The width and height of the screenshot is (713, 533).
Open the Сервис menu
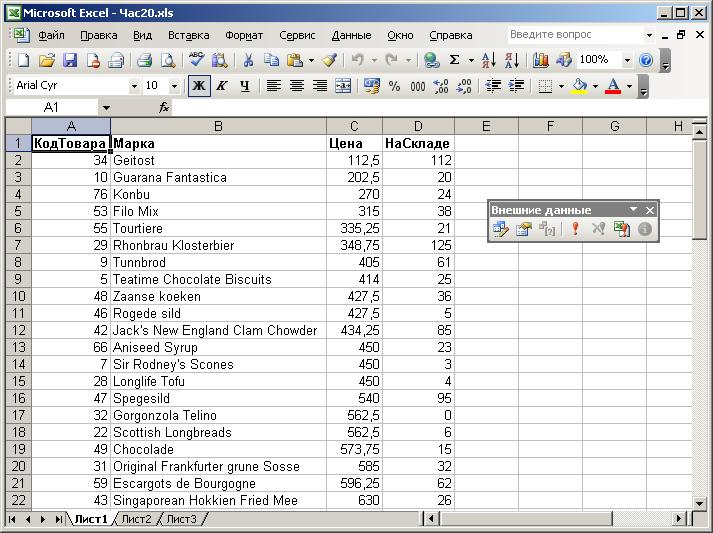297,35
